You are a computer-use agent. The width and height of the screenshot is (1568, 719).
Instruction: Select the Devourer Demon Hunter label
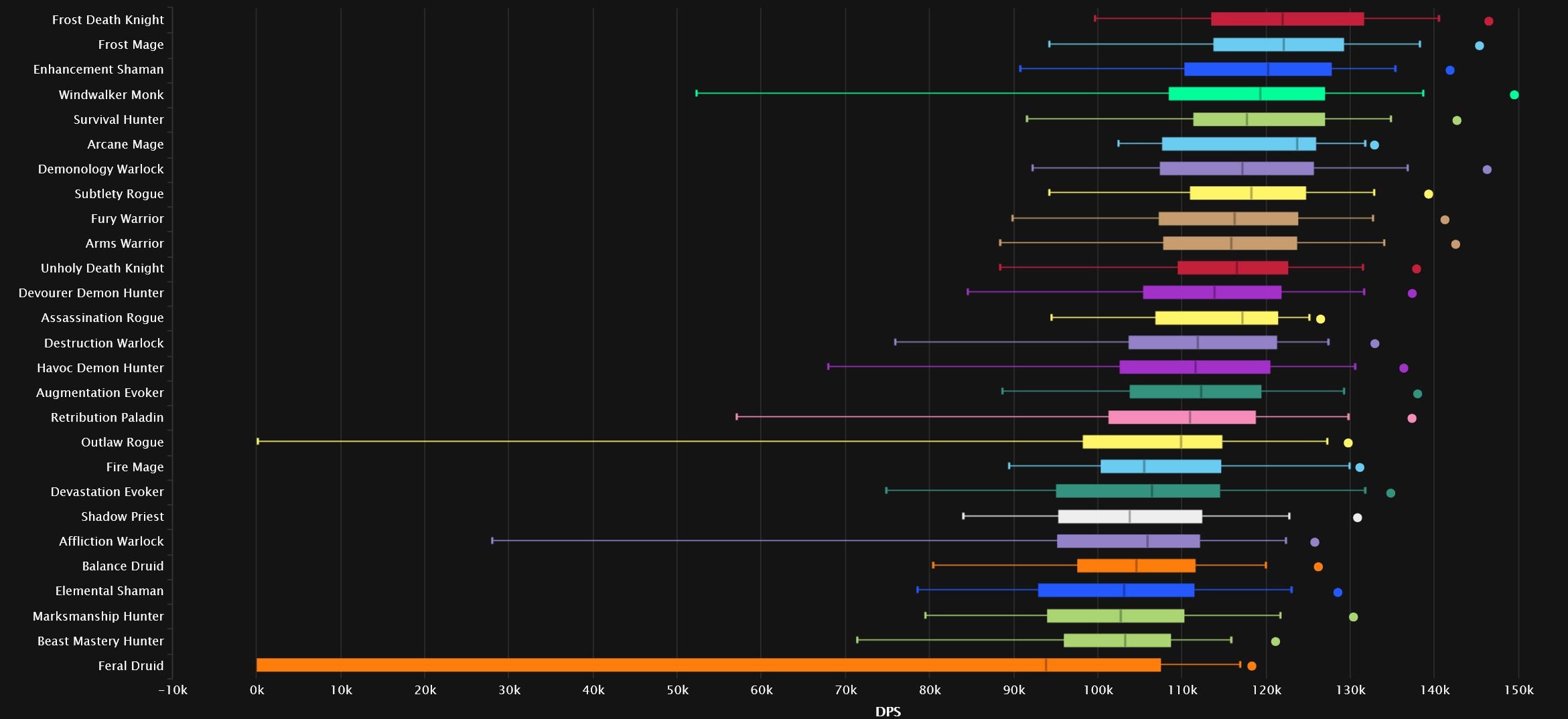coord(91,293)
